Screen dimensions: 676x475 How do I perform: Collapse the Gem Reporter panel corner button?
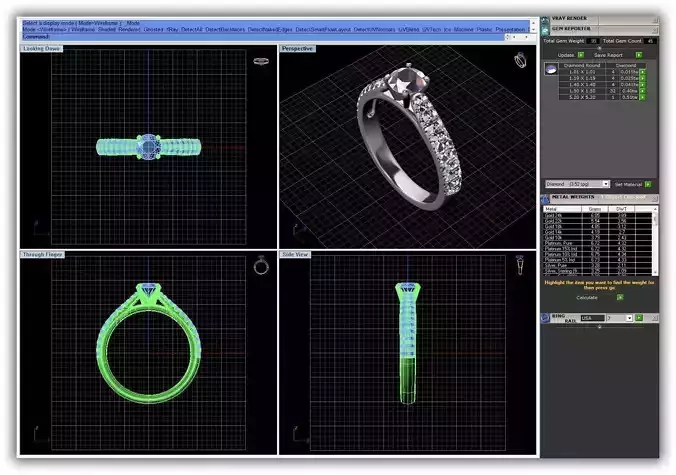[655, 30]
